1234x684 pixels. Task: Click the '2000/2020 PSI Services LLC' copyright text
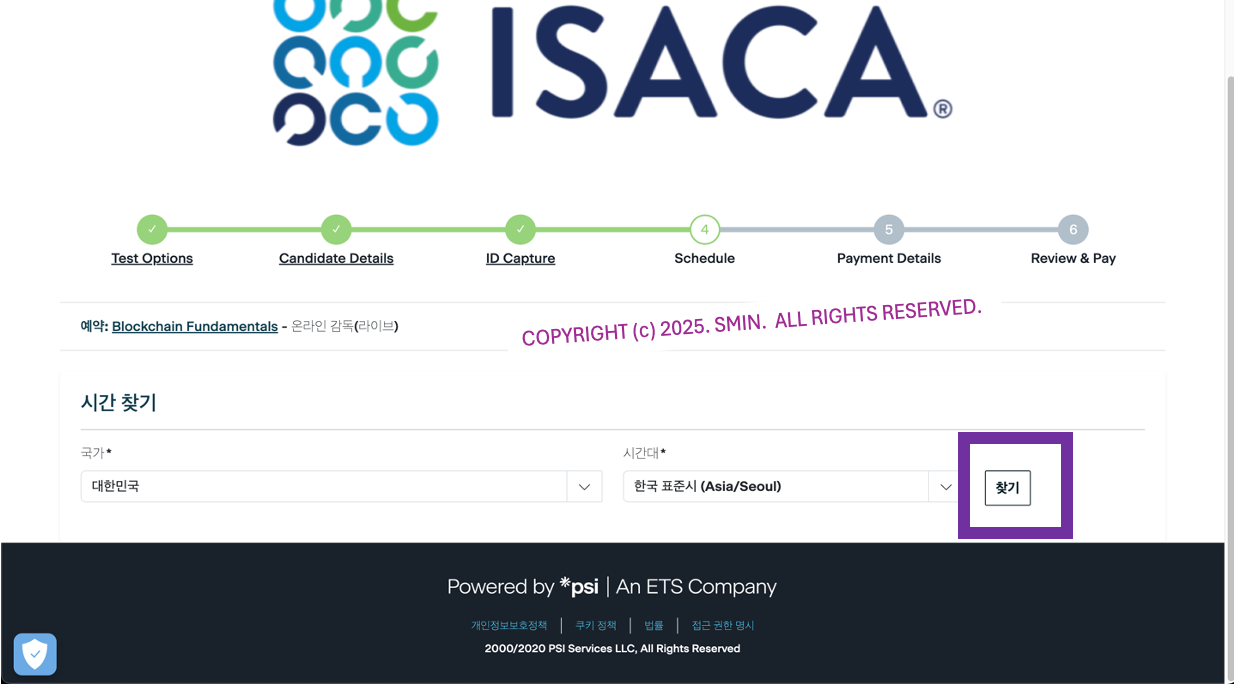point(612,649)
